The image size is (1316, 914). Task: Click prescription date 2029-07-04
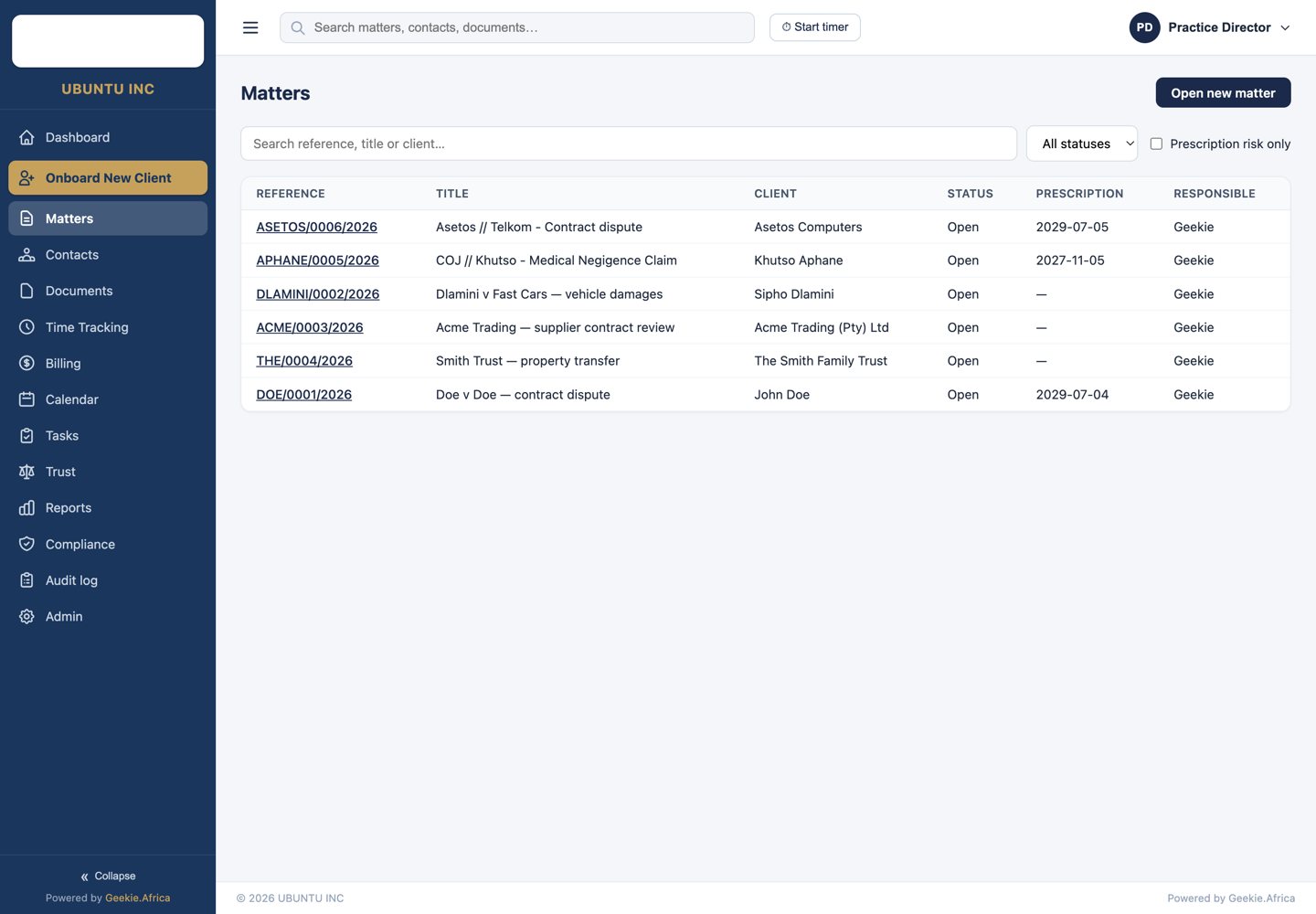click(1072, 395)
